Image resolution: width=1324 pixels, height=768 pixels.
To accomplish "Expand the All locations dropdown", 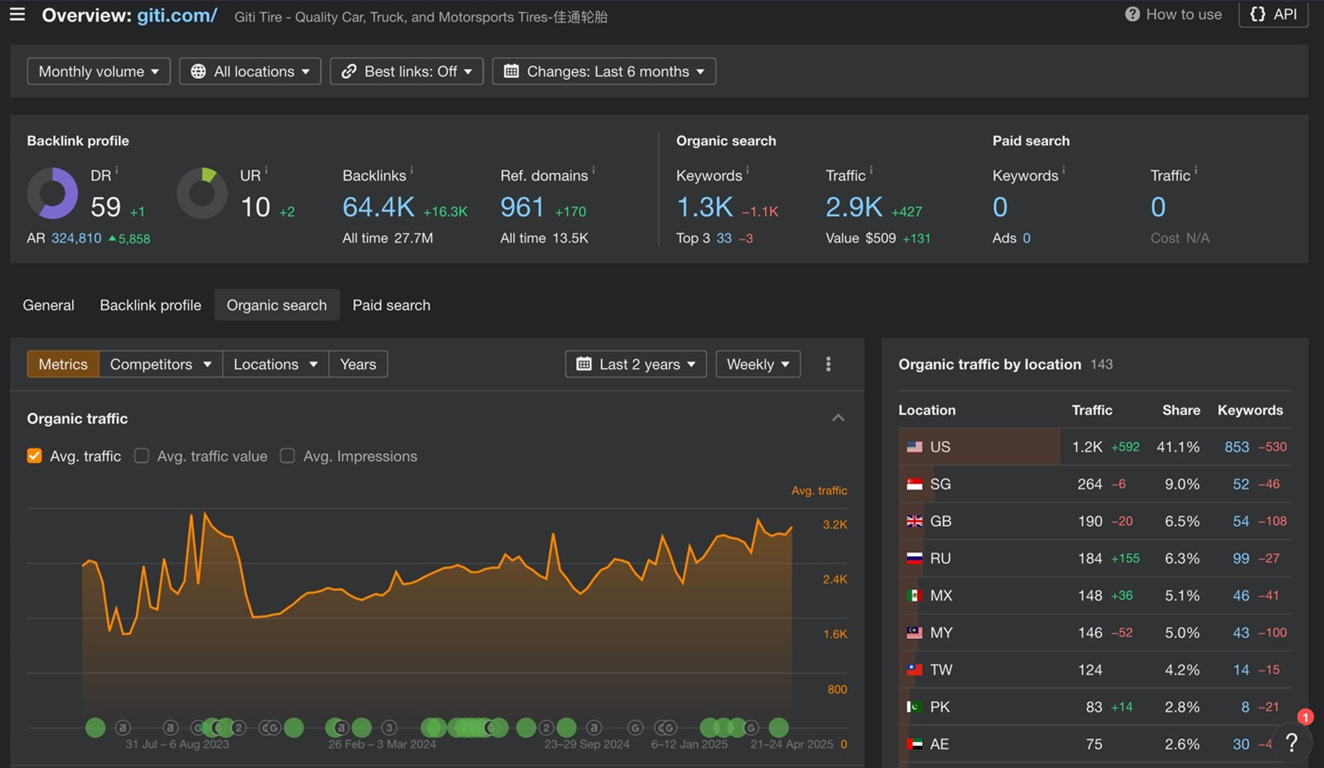I will [x=250, y=71].
